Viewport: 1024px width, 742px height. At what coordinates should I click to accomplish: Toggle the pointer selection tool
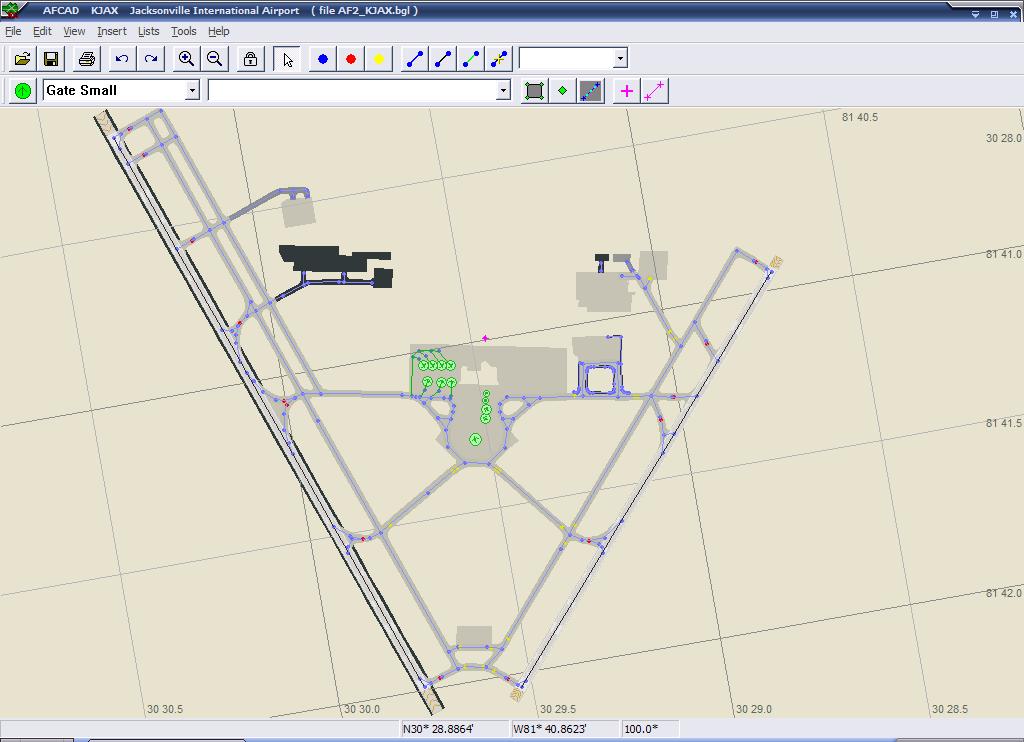click(288, 59)
